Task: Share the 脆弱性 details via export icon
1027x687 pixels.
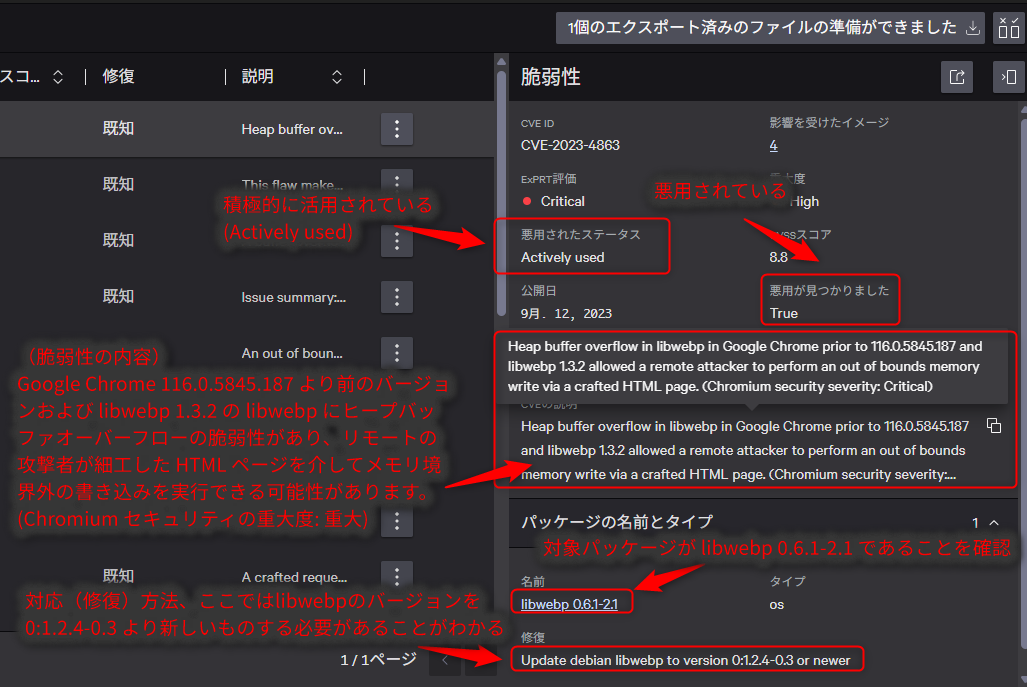Action: [x=957, y=77]
